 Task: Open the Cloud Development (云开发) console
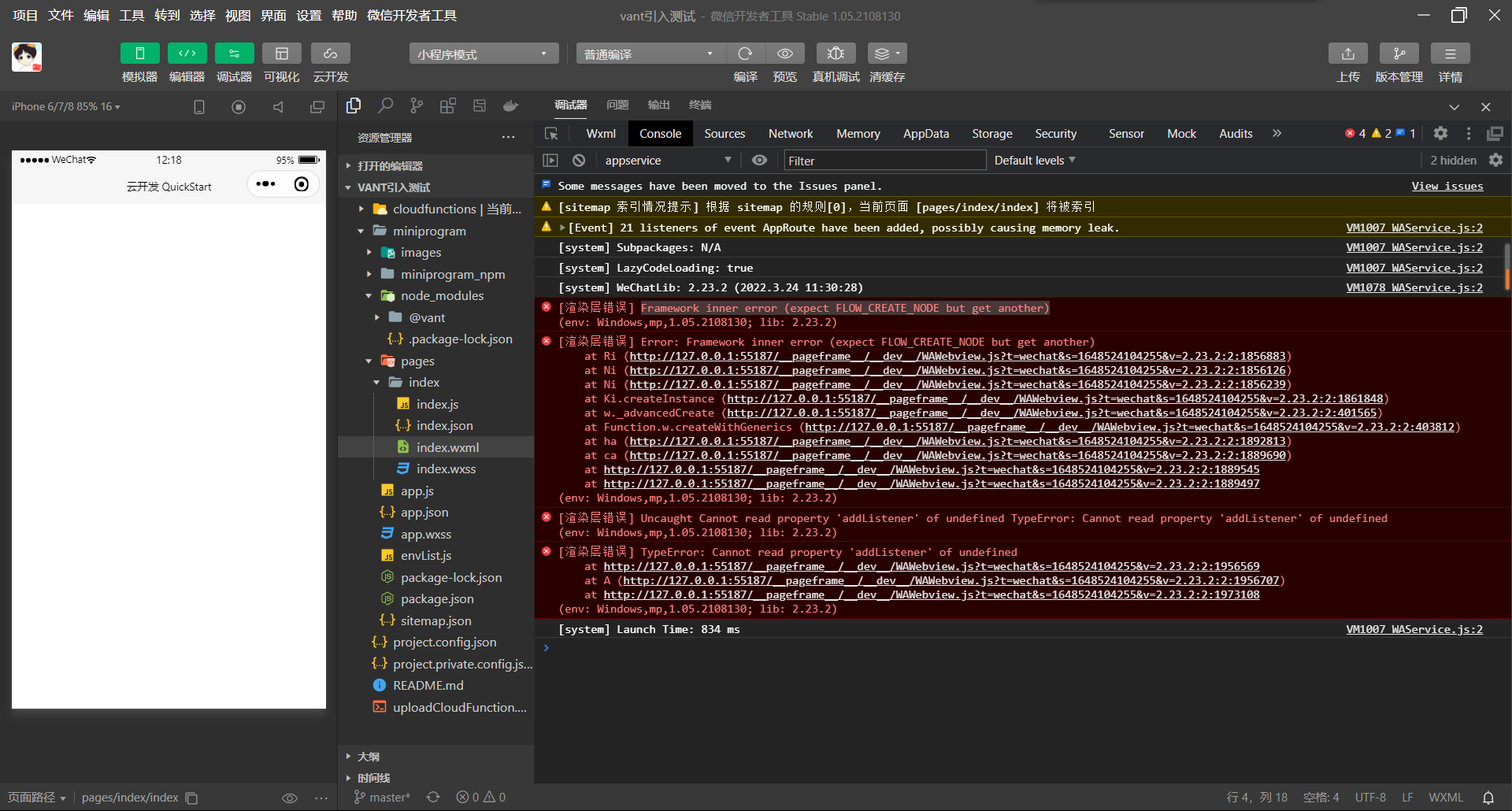[x=330, y=54]
